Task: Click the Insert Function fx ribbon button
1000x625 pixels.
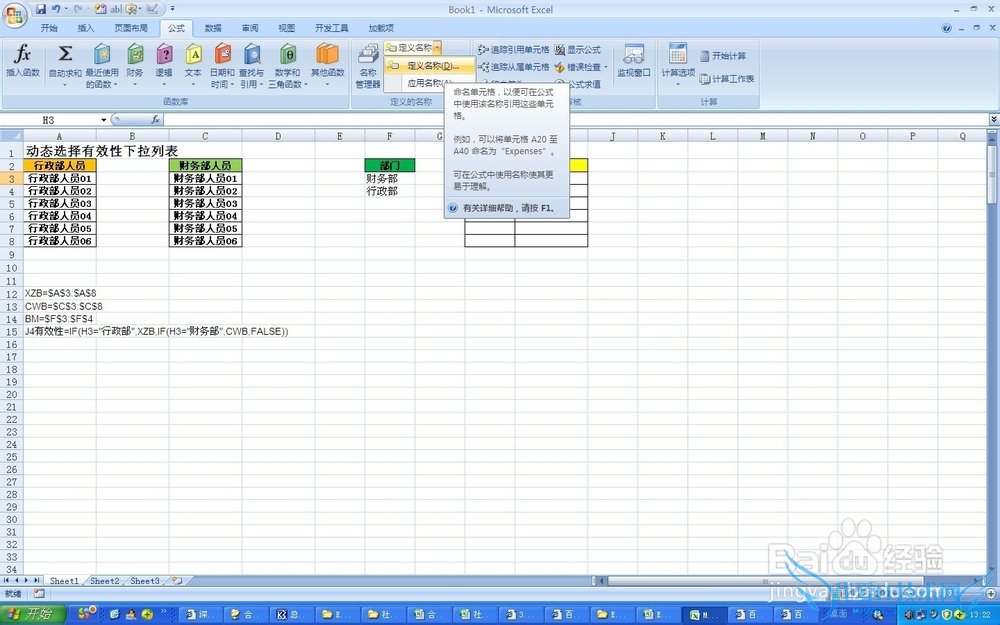Action: tap(22, 64)
